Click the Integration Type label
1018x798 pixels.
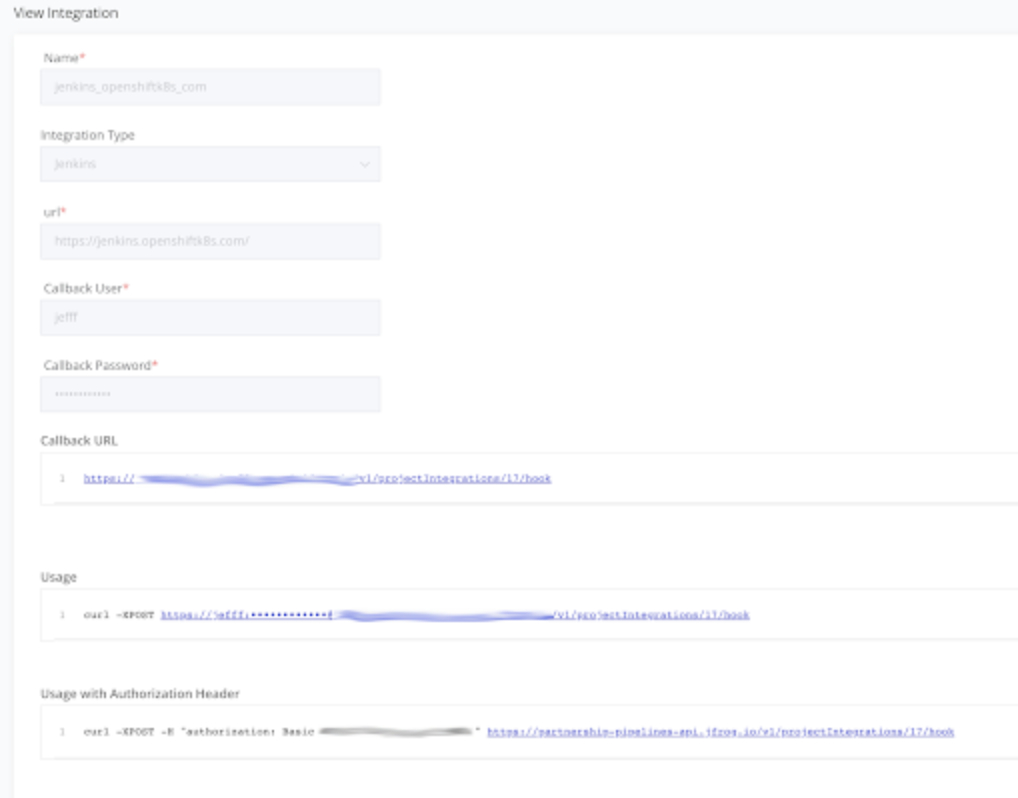tap(88, 134)
